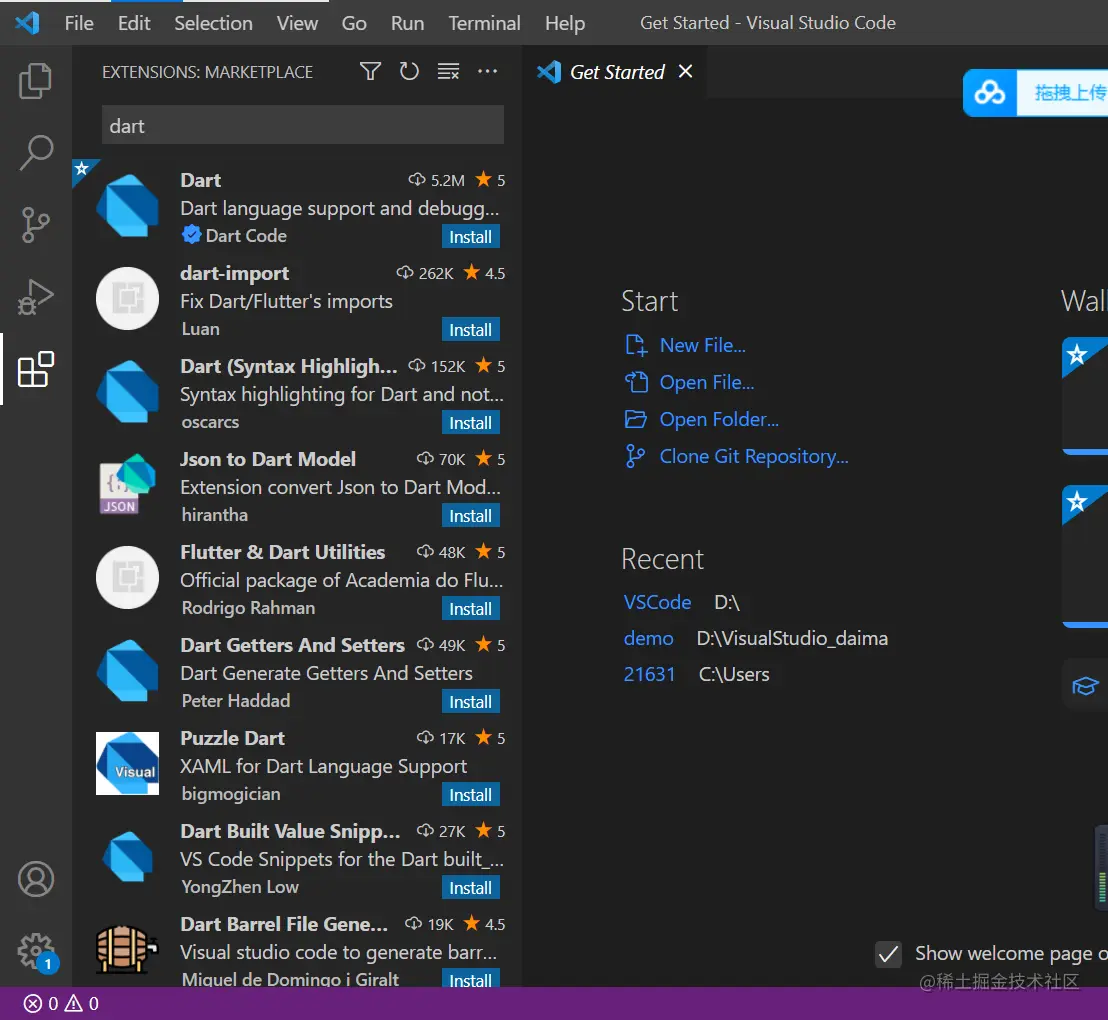Image resolution: width=1108 pixels, height=1020 pixels.
Task: Click the VS Code logo in title bar
Action: coord(27,23)
